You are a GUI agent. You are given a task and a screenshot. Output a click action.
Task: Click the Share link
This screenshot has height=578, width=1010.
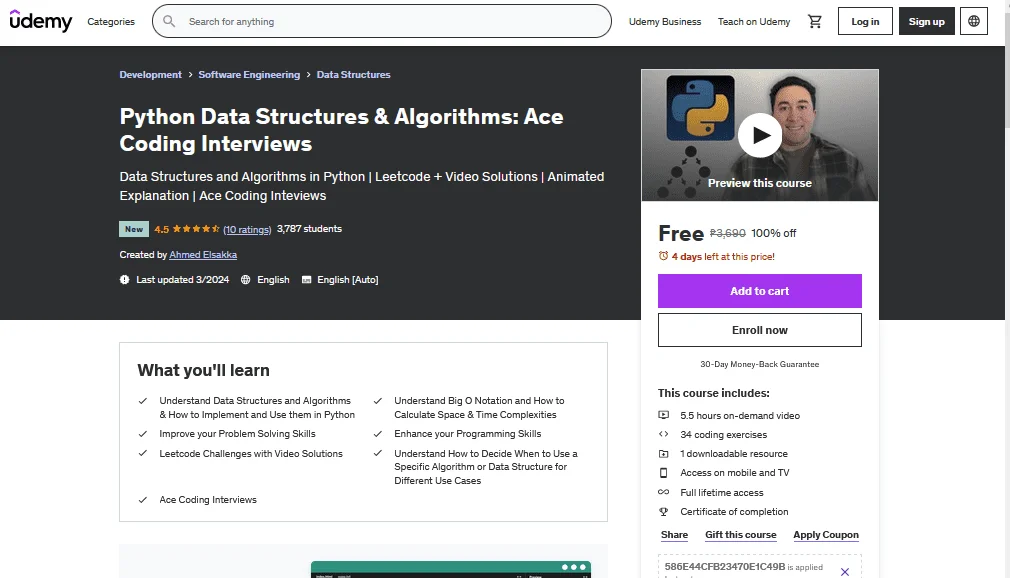674,535
